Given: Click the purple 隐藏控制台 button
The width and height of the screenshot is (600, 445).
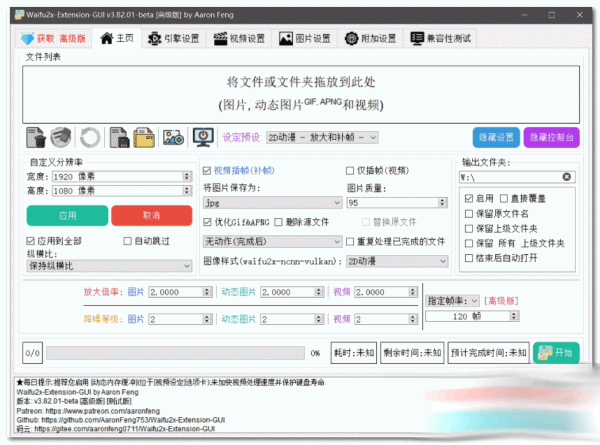Looking at the screenshot, I should pos(551,137).
